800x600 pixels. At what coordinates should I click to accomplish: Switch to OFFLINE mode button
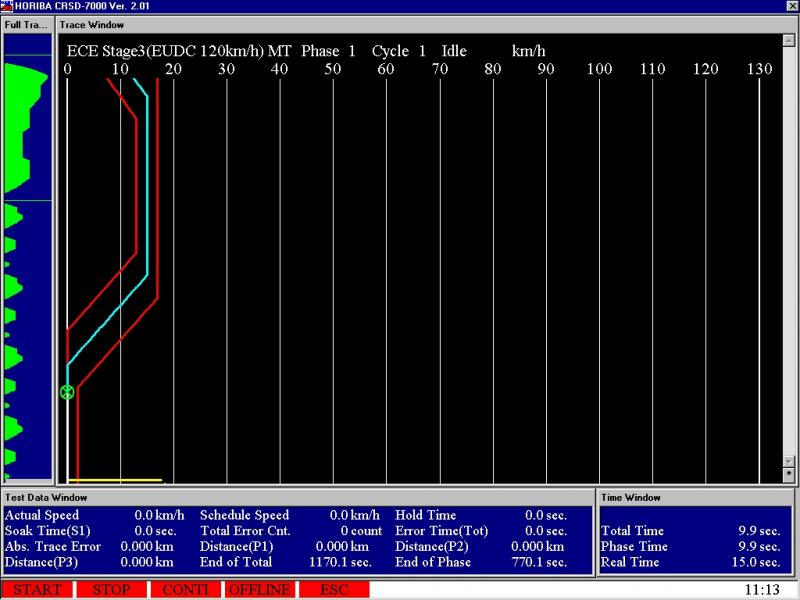click(259, 590)
